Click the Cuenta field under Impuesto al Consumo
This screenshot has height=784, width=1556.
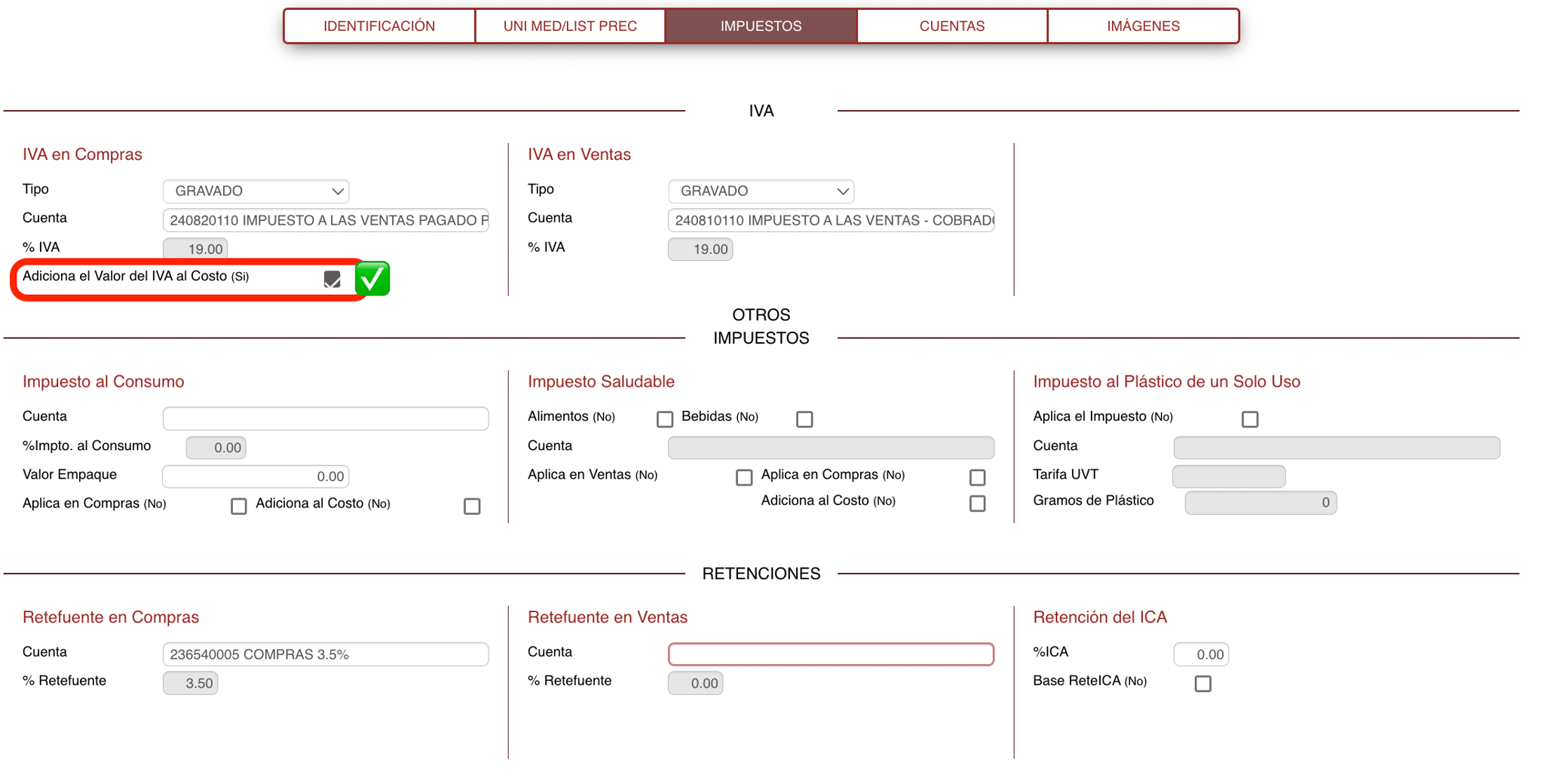[x=325, y=418]
